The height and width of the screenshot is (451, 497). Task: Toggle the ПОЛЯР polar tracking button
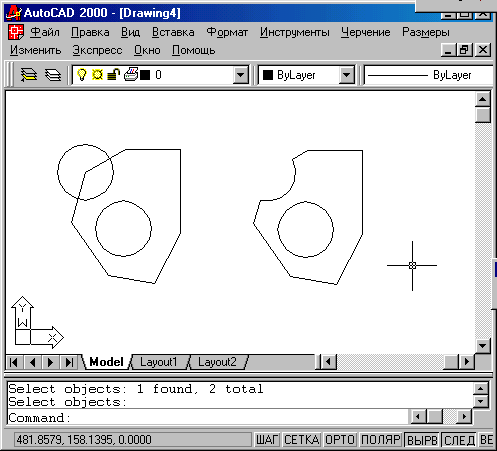380,440
